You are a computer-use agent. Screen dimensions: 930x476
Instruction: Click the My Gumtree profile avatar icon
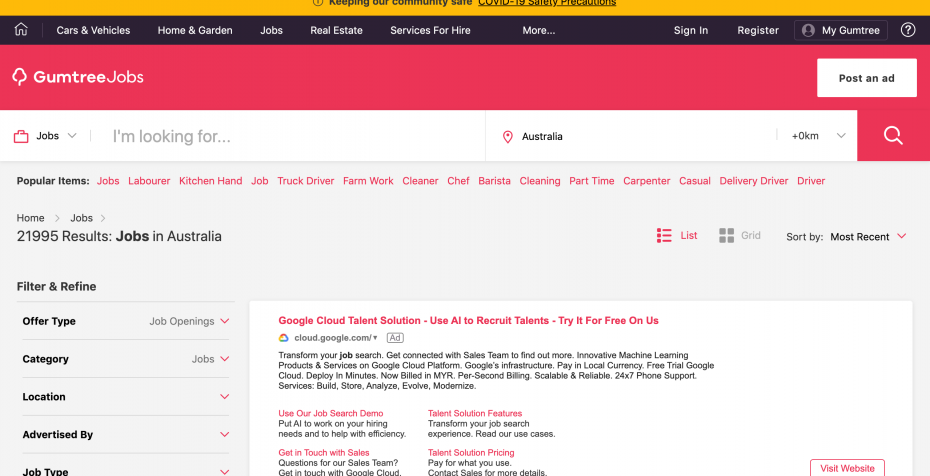808,30
